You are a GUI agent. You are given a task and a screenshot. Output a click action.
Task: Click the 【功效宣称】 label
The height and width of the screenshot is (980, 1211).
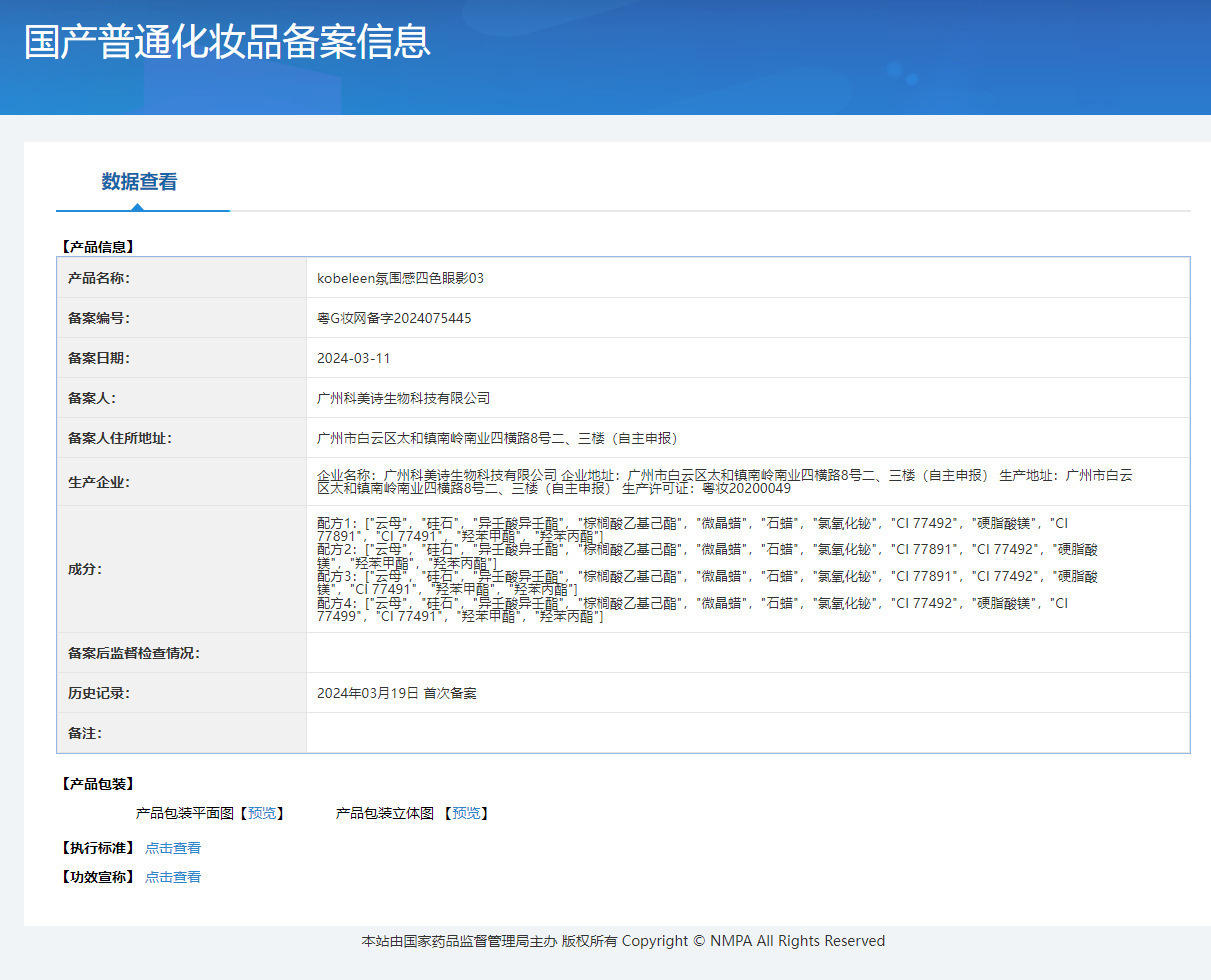coord(96,877)
